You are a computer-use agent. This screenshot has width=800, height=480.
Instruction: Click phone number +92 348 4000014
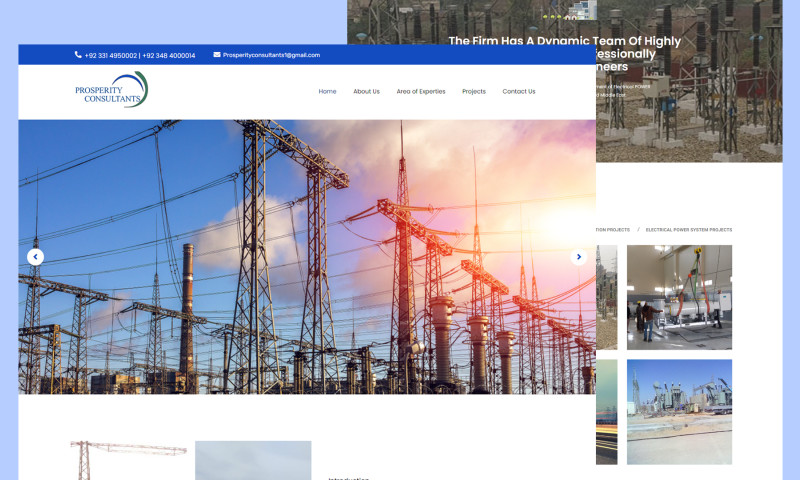point(169,55)
